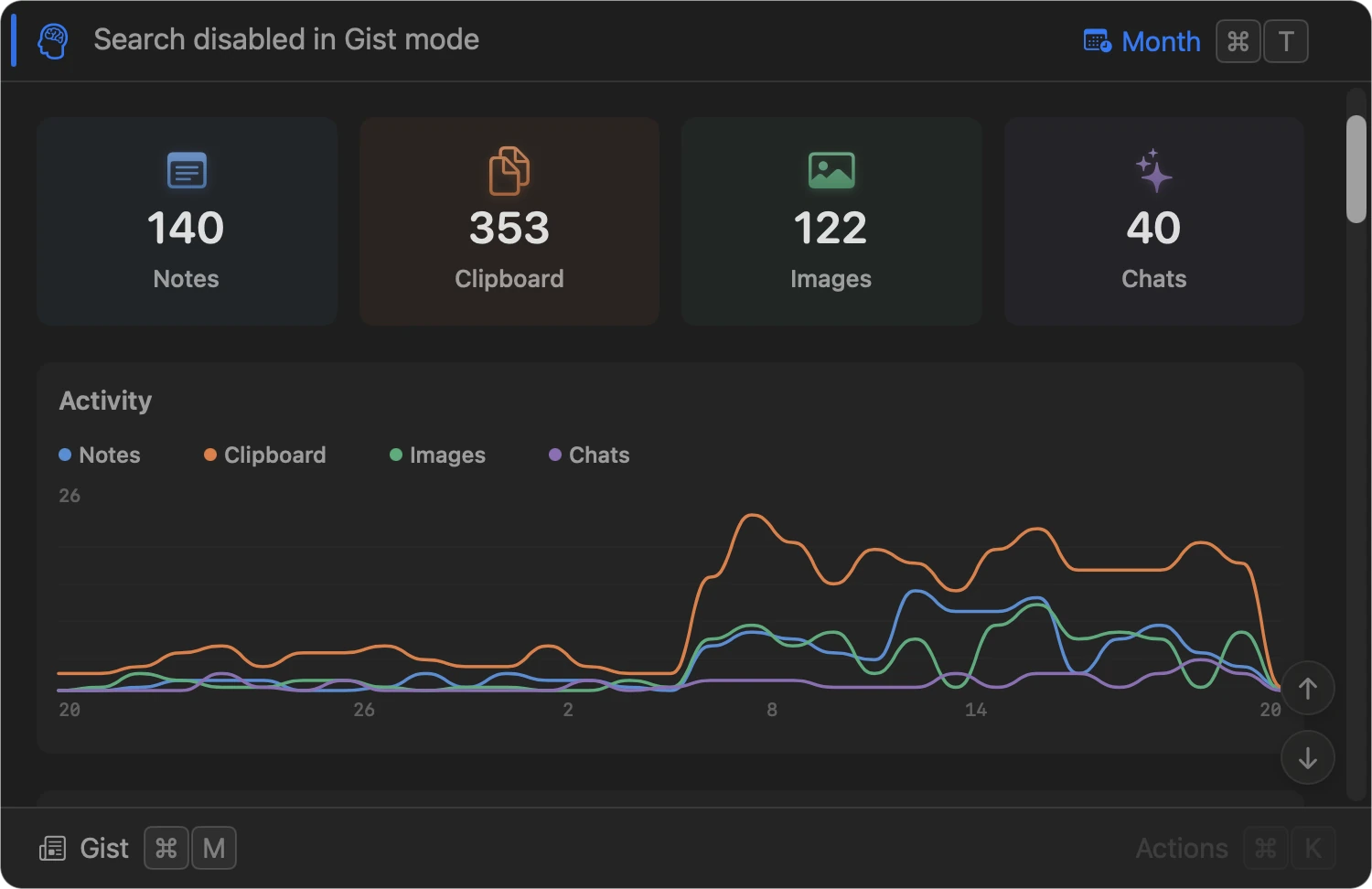1372x889 pixels.
Task: Toggle the Chats series in chart legend
Action: 590,455
